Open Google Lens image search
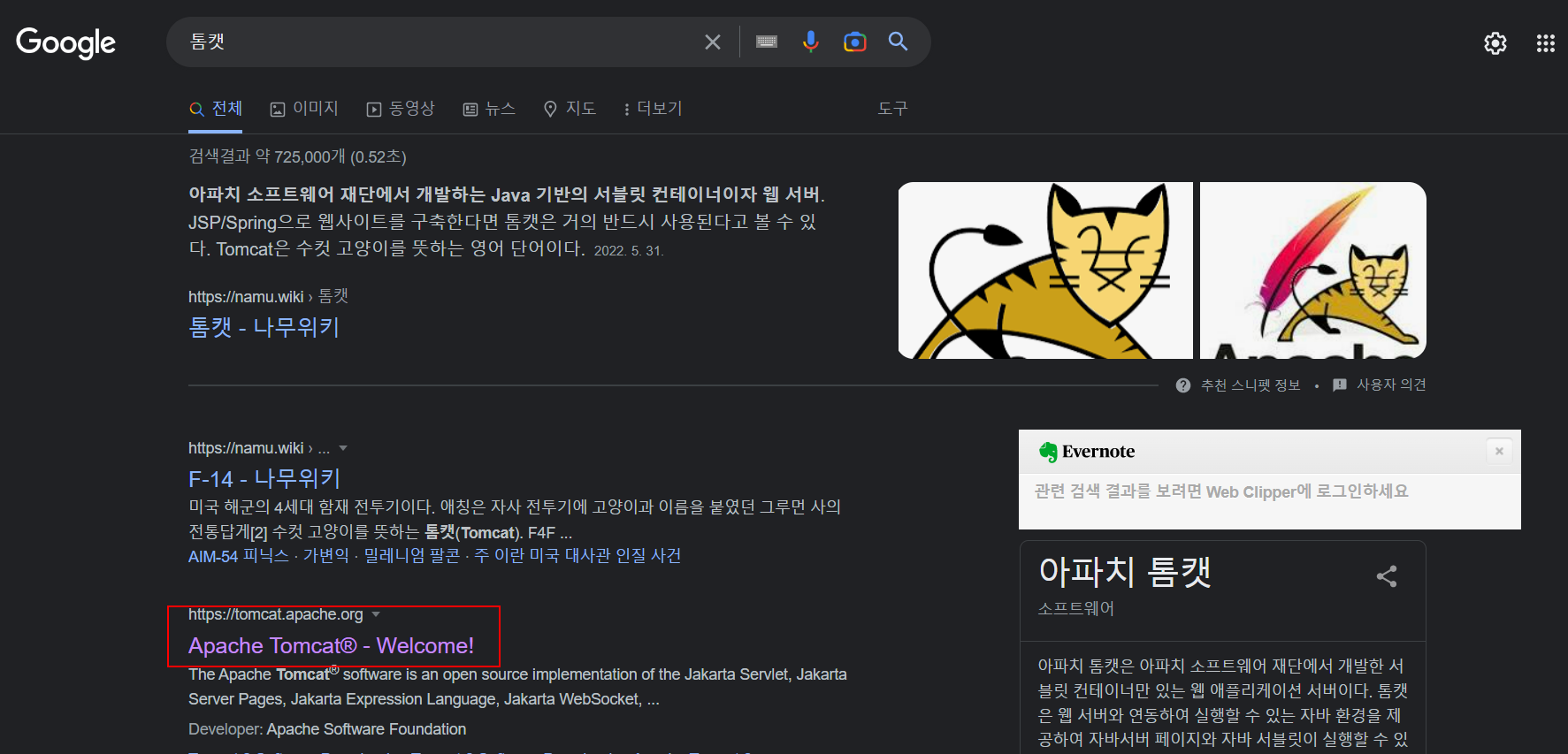The height and width of the screenshot is (754, 1568). (x=854, y=42)
